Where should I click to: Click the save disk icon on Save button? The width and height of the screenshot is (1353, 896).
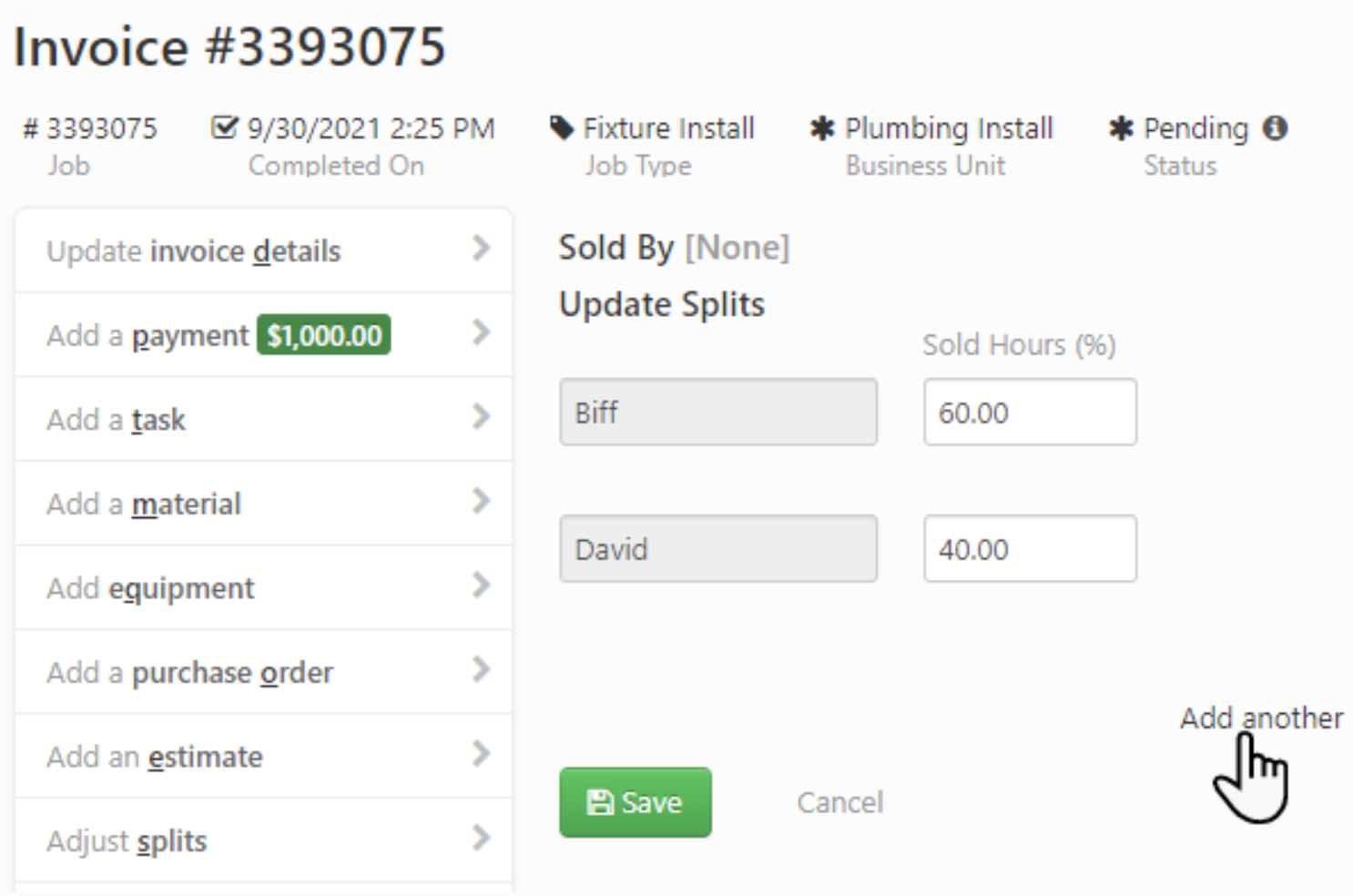[600, 801]
